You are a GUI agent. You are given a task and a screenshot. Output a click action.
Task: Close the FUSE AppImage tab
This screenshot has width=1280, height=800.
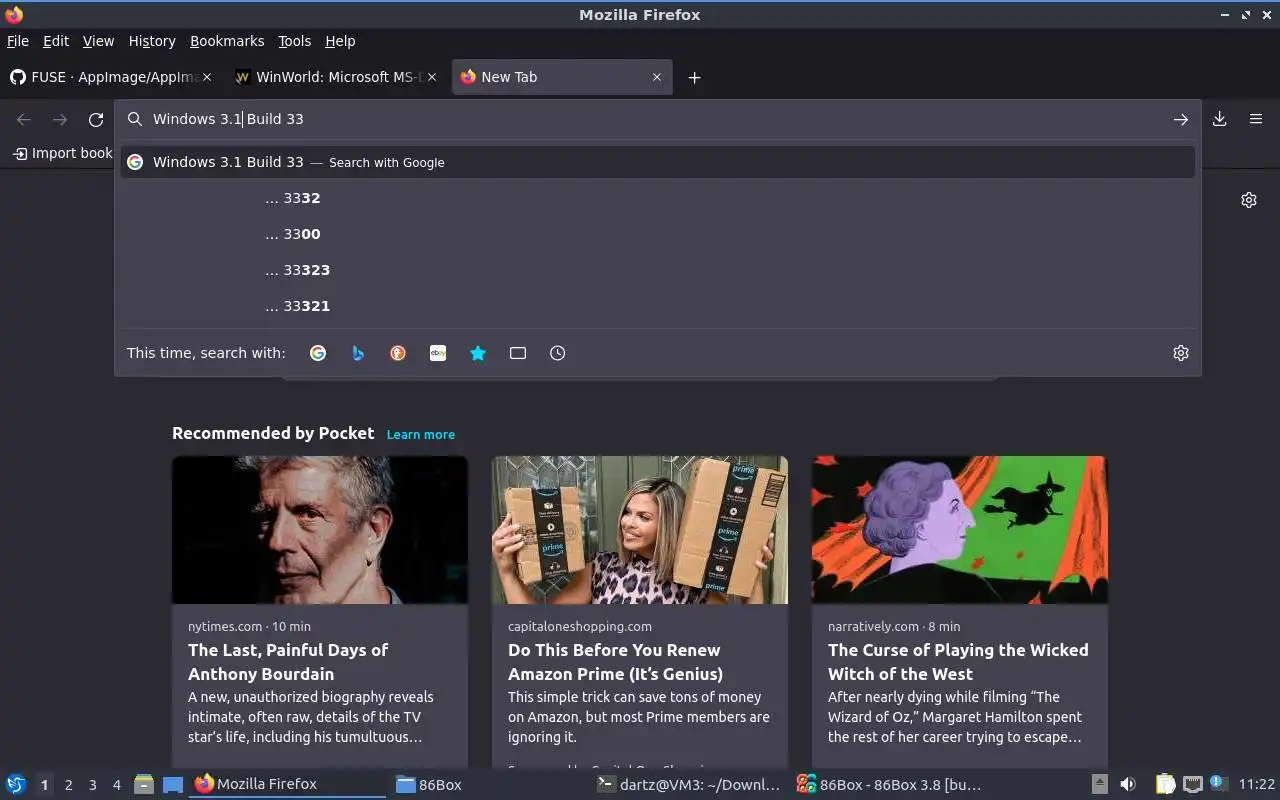[x=207, y=77]
